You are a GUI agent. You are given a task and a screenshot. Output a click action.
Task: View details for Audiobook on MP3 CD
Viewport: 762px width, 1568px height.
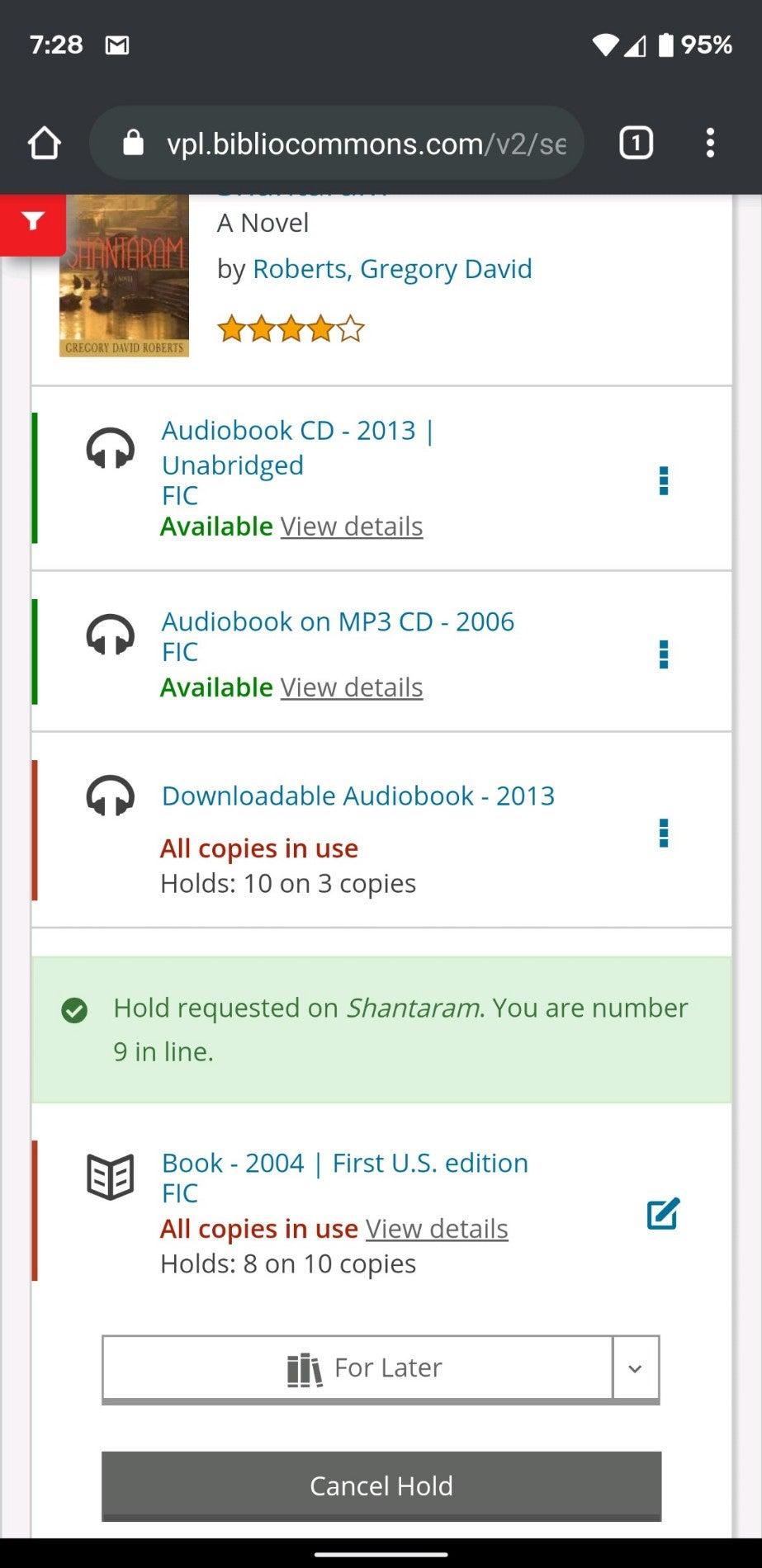point(352,687)
